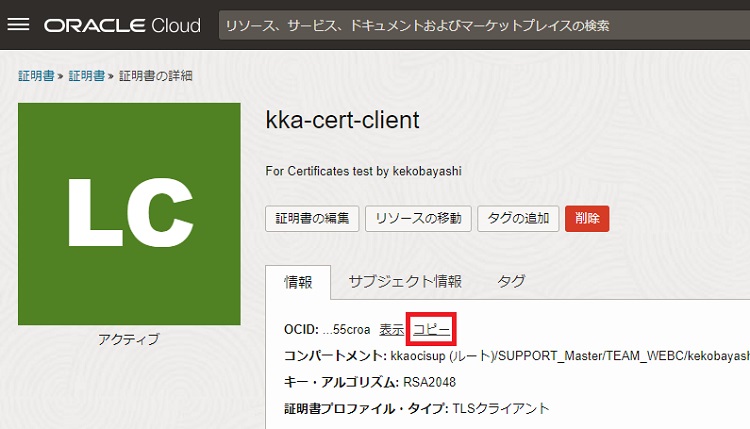Click the アクティブ status label

point(129,340)
